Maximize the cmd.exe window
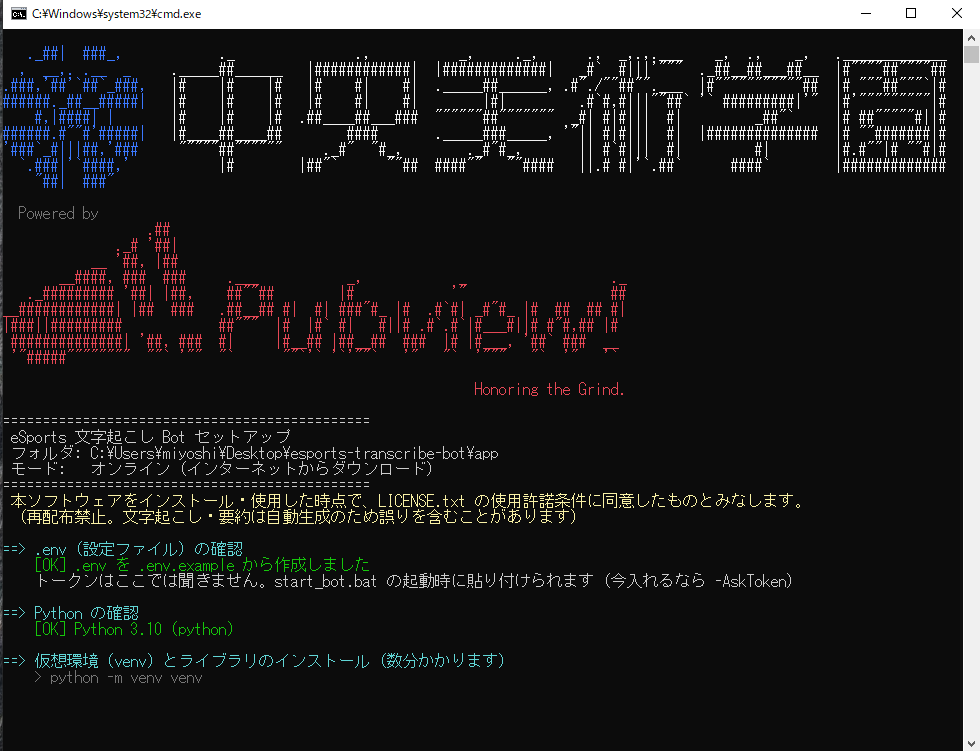980x751 pixels. click(x=911, y=14)
